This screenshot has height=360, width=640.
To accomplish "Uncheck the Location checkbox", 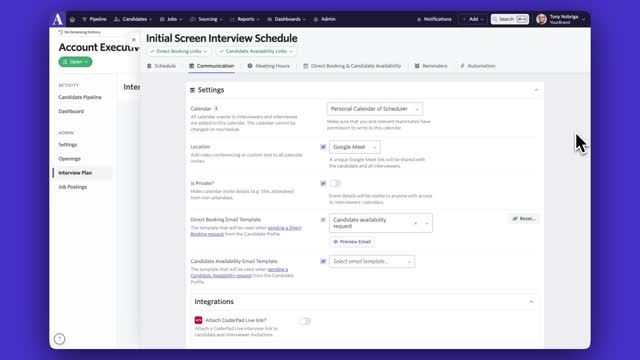I will pyautogui.click(x=323, y=147).
